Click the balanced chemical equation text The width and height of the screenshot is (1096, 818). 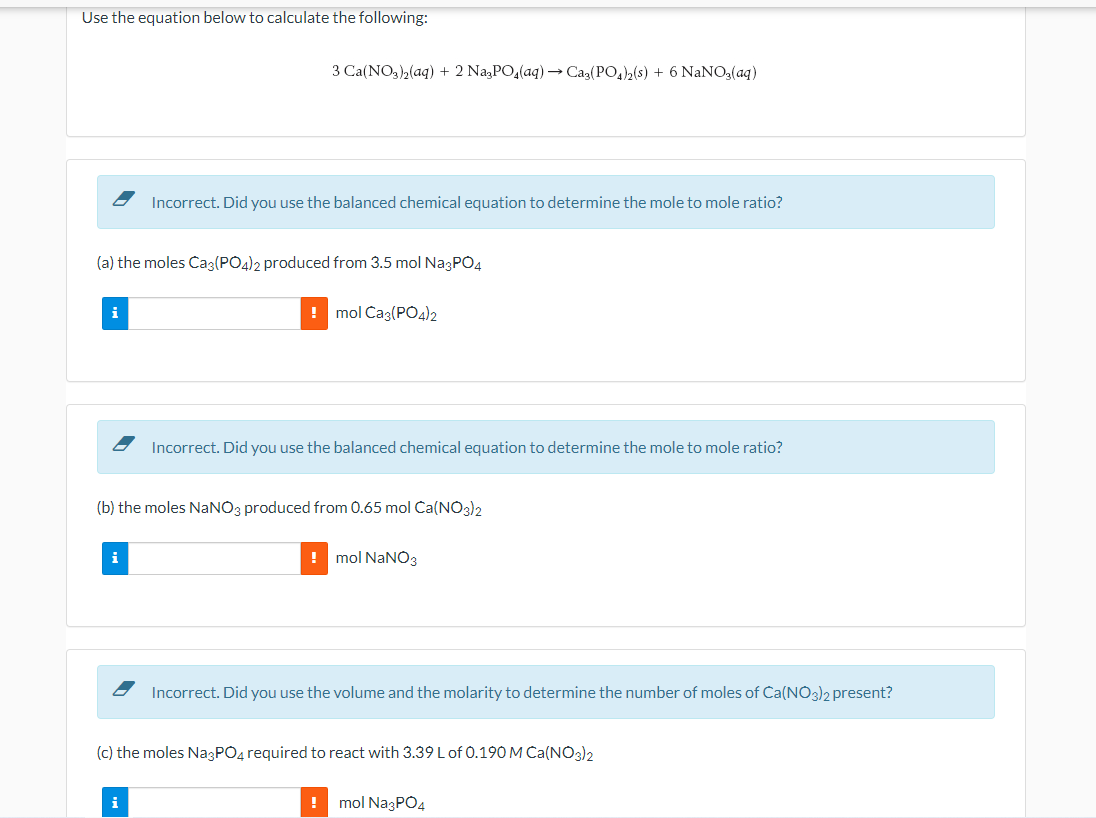coord(544,71)
